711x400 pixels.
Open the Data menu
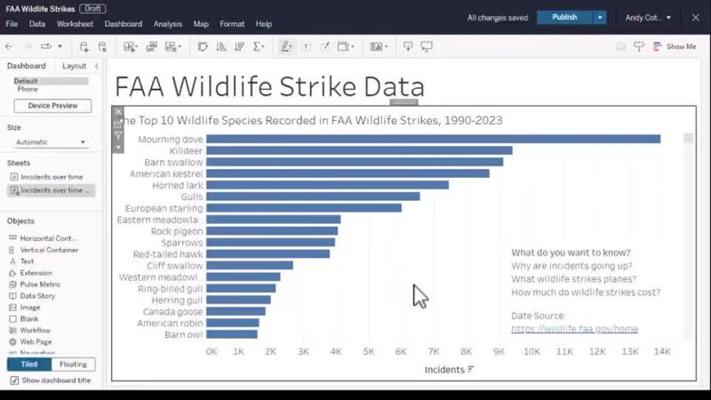pyautogui.click(x=37, y=24)
